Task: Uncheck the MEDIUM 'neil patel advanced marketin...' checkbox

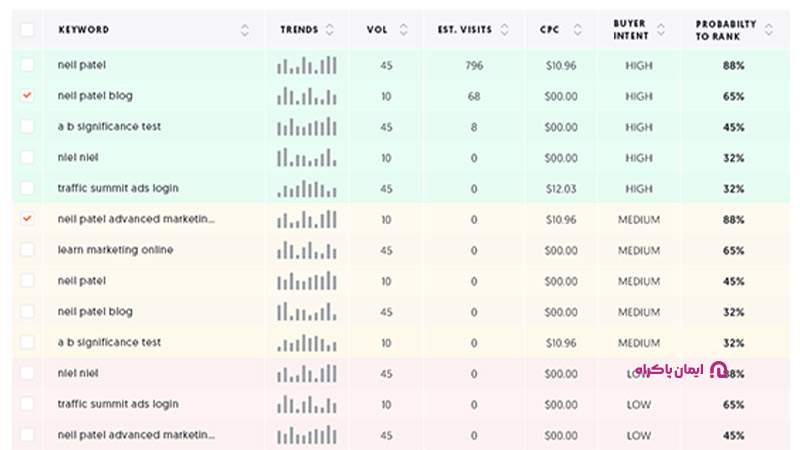Action: [27, 219]
